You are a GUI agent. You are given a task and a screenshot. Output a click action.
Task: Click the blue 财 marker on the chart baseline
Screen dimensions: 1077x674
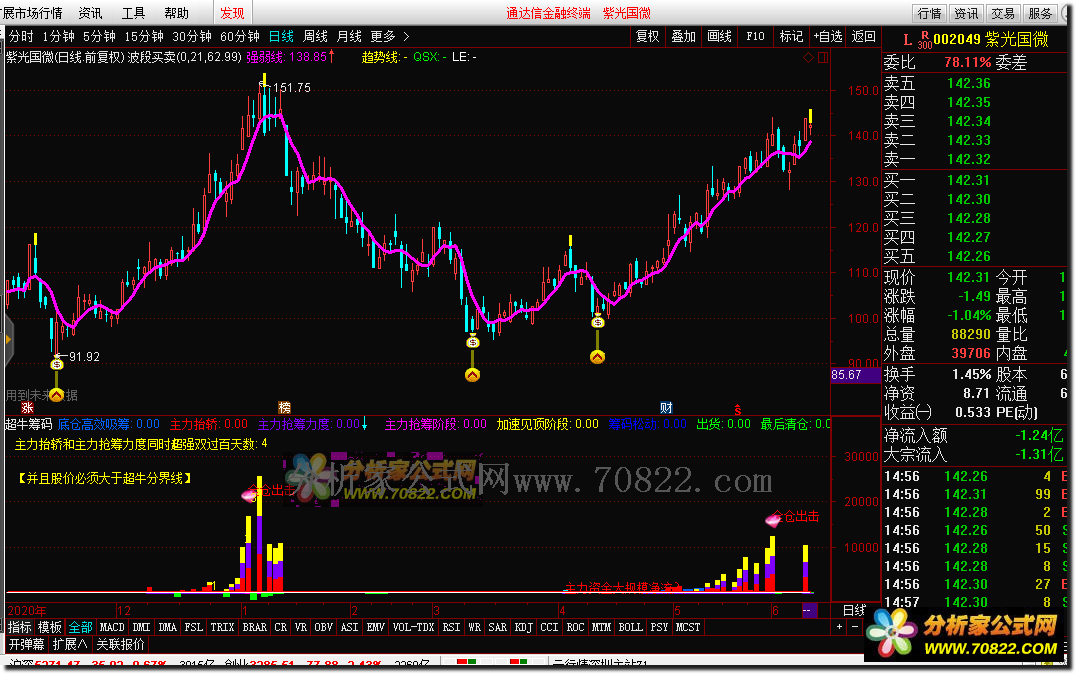(666, 408)
